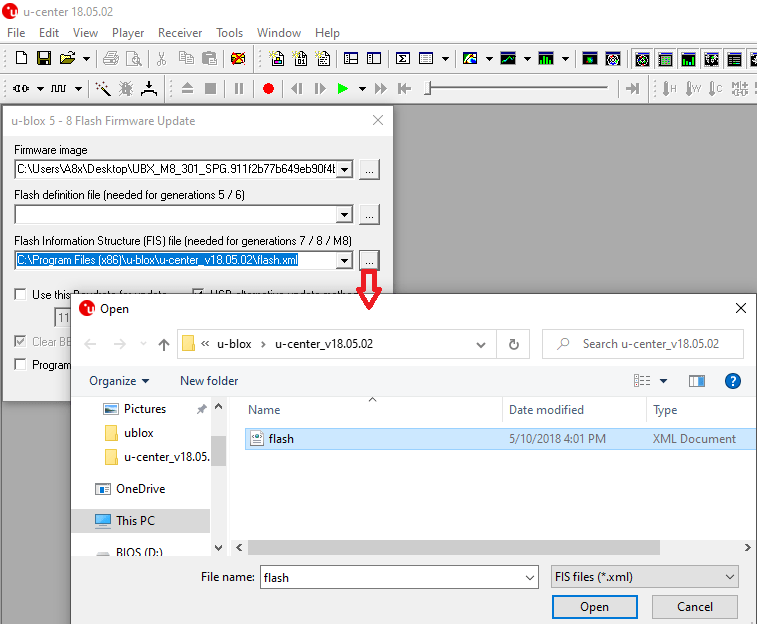Open the Player menu
The height and width of the screenshot is (624, 757).
click(128, 33)
